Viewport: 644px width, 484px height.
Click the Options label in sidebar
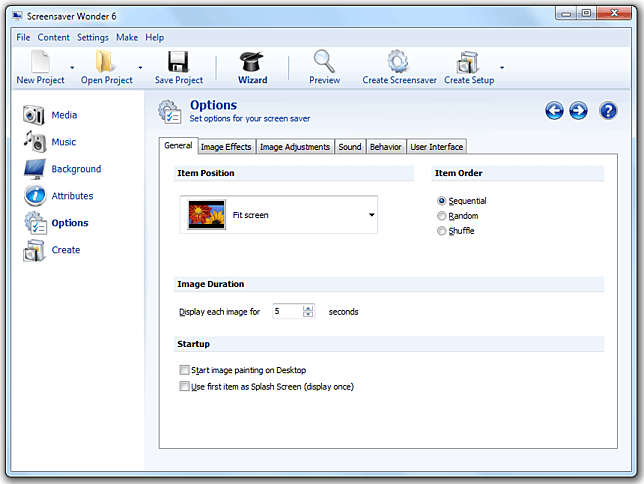(x=70, y=223)
